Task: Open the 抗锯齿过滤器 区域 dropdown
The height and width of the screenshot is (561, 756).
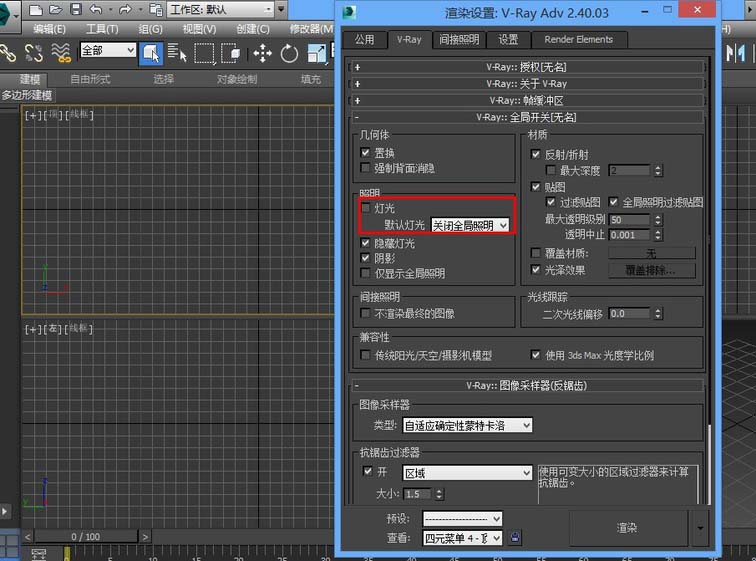Action: coord(467,473)
